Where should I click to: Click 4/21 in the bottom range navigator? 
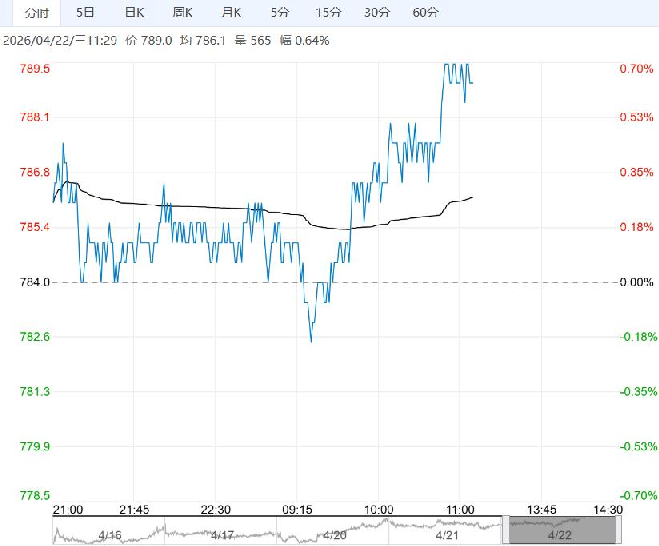tap(447, 535)
